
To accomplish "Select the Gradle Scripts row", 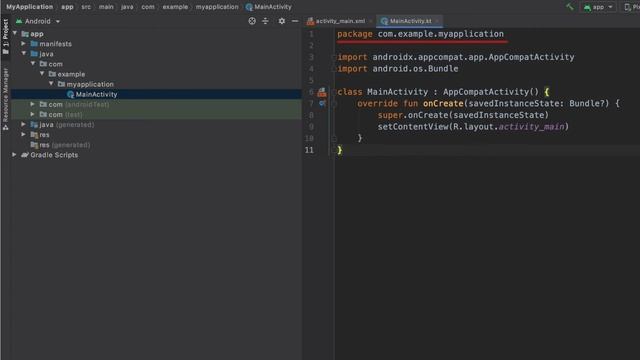I will (x=156, y=155).
